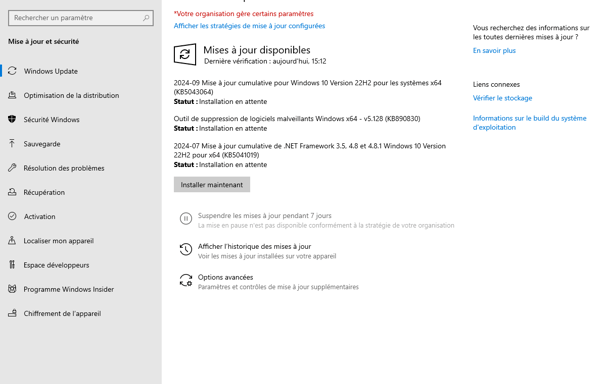606x384 pixels.
Task: Open Optimisation de la distribution icon
Action: pos(12,95)
